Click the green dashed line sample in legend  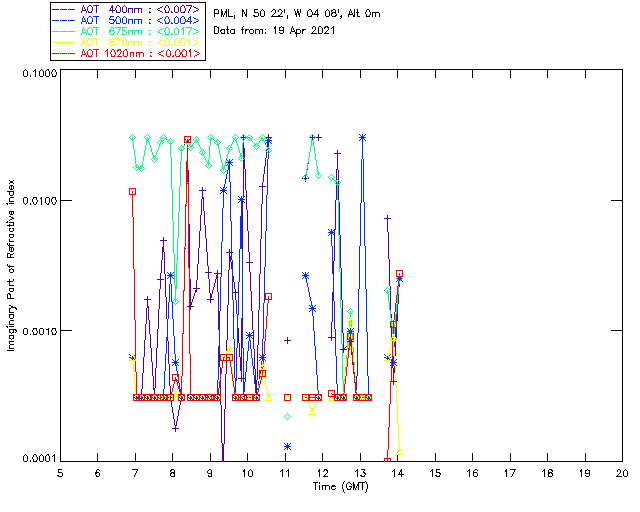click(64, 31)
